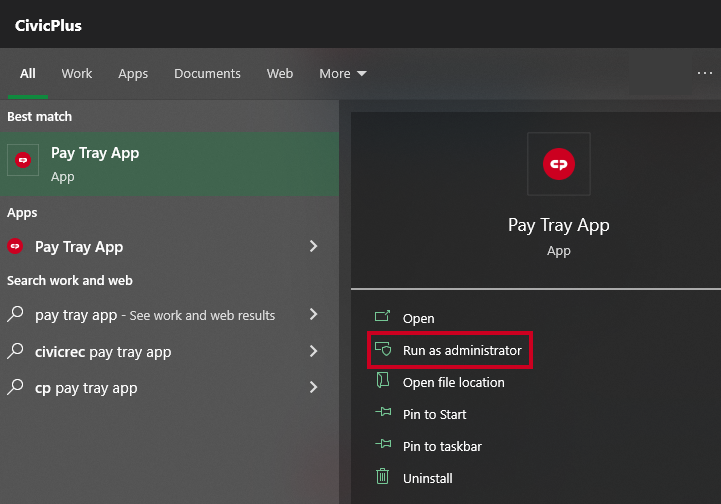Click the search icon beside 'civicrec pay tray app'
Viewport: 721px width, 504px height.
tap(15, 351)
